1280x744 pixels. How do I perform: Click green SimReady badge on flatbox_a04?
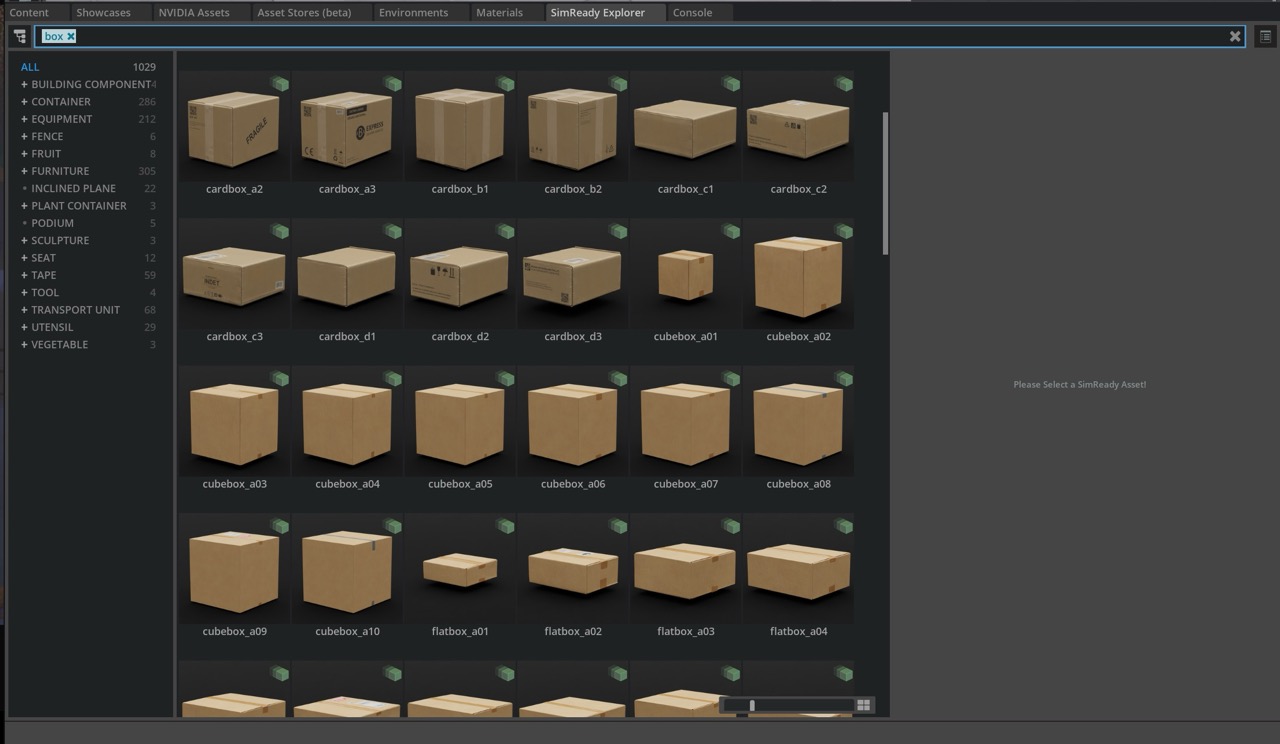point(844,526)
